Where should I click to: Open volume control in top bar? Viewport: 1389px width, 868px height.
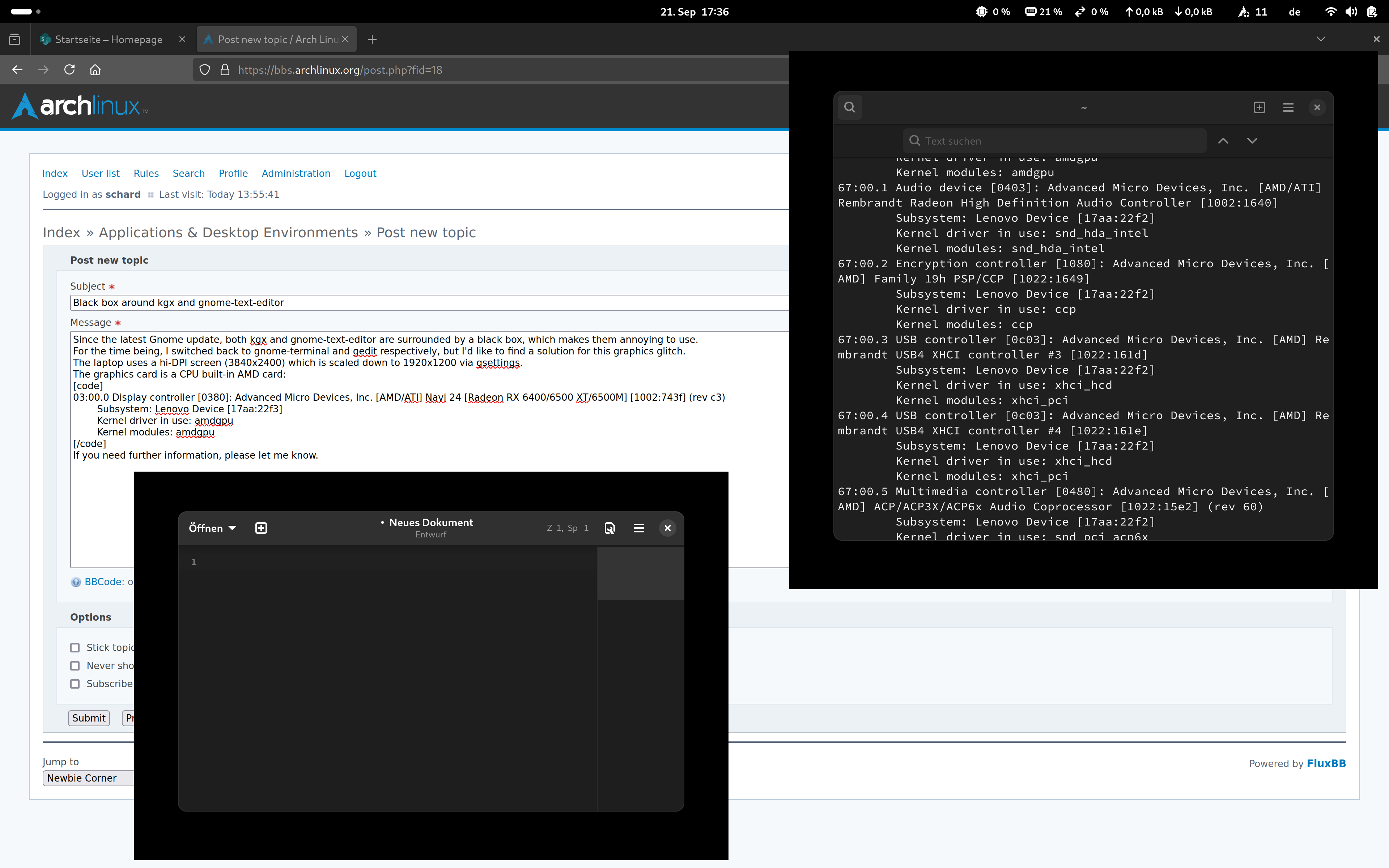[x=1351, y=12]
